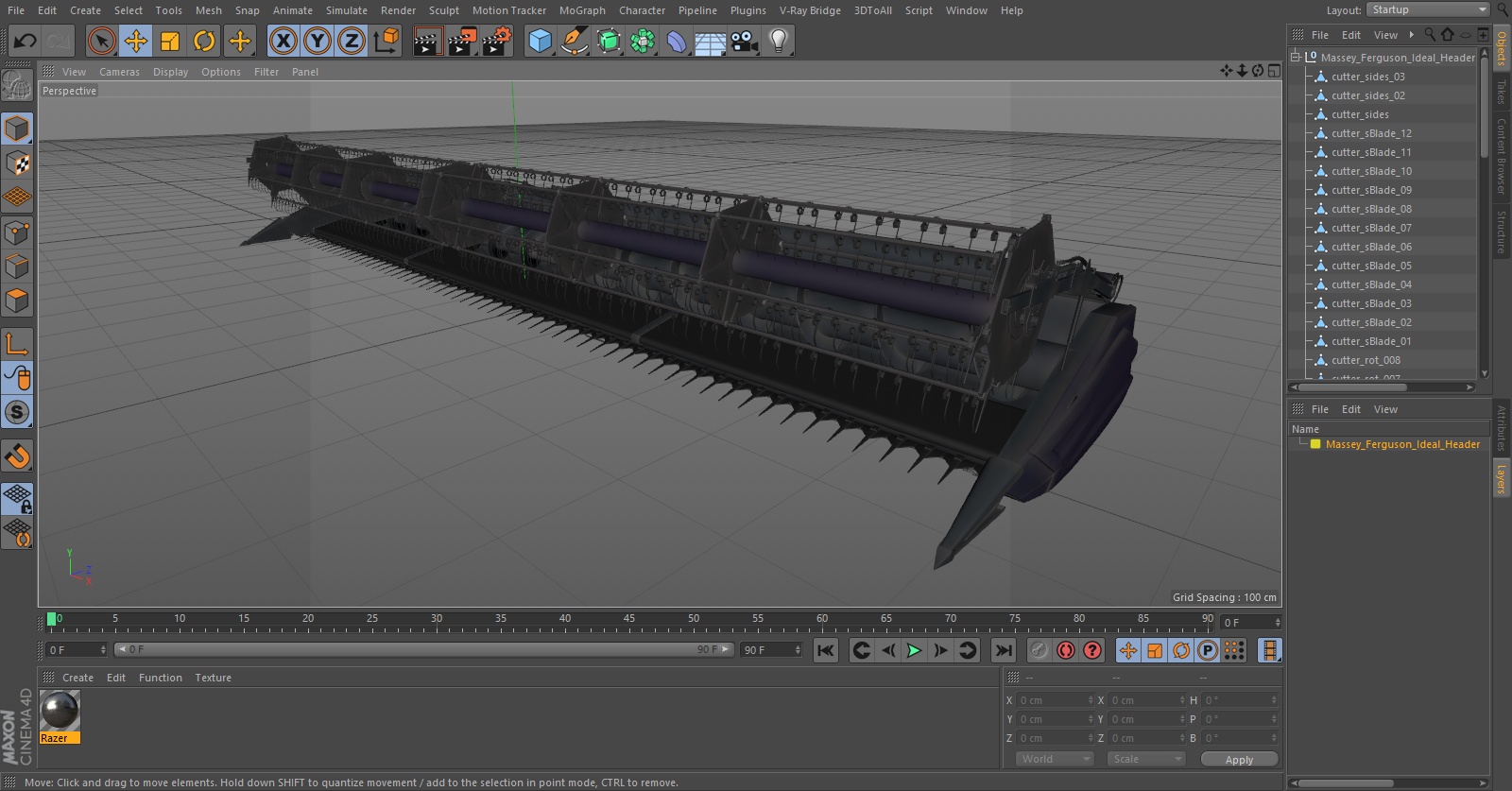Toggle Y axis lock

(x=318, y=41)
